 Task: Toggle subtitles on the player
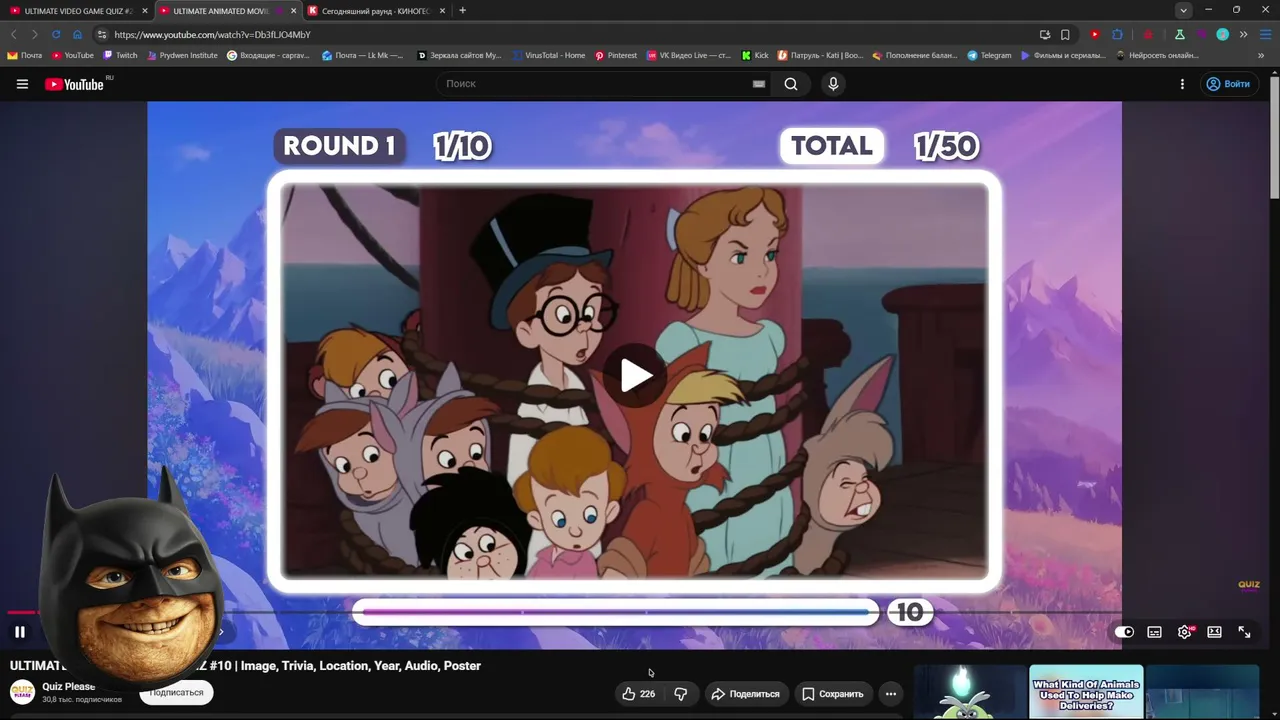tap(1154, 632)
